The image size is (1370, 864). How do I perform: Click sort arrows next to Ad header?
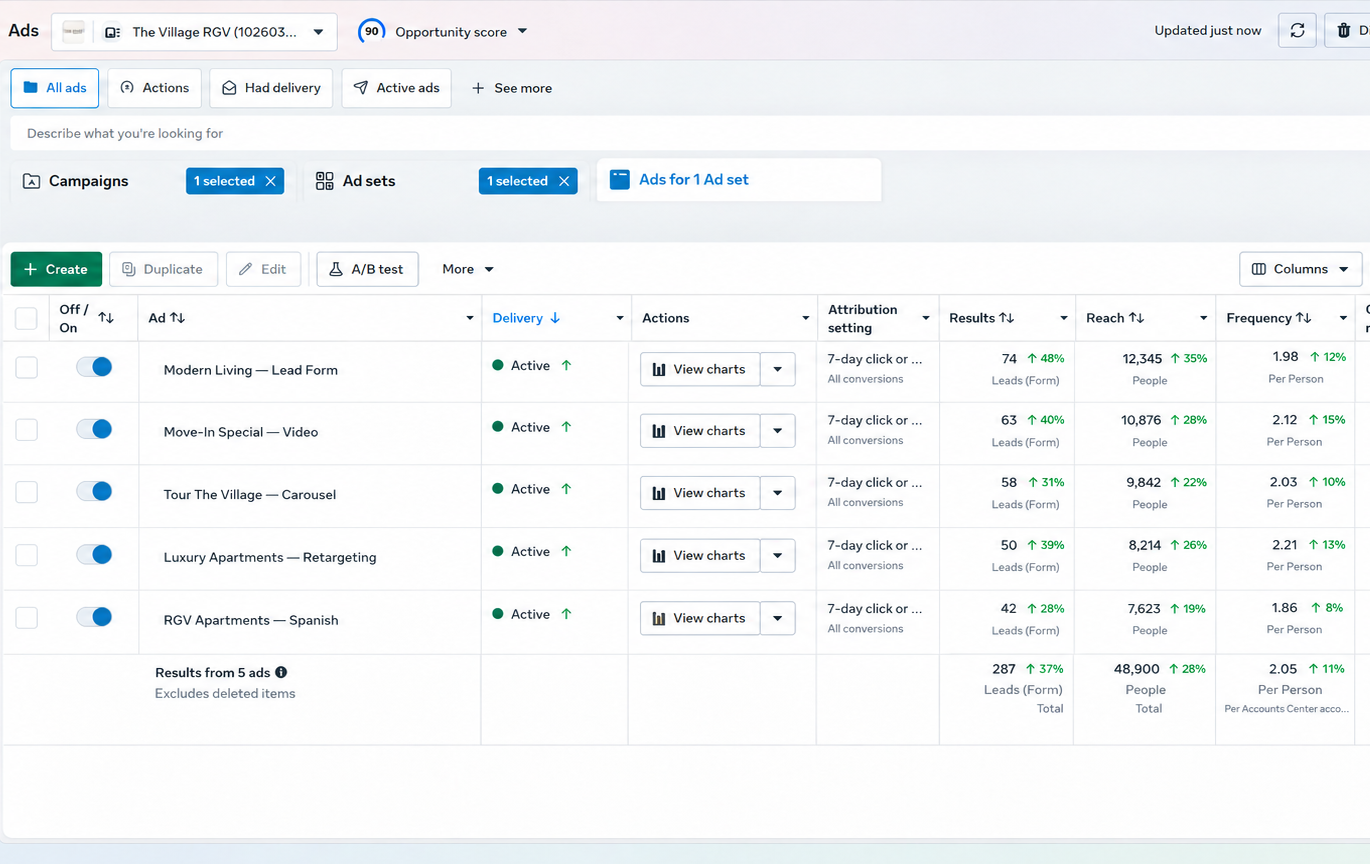pyautogui.click(x=178, y=318)
